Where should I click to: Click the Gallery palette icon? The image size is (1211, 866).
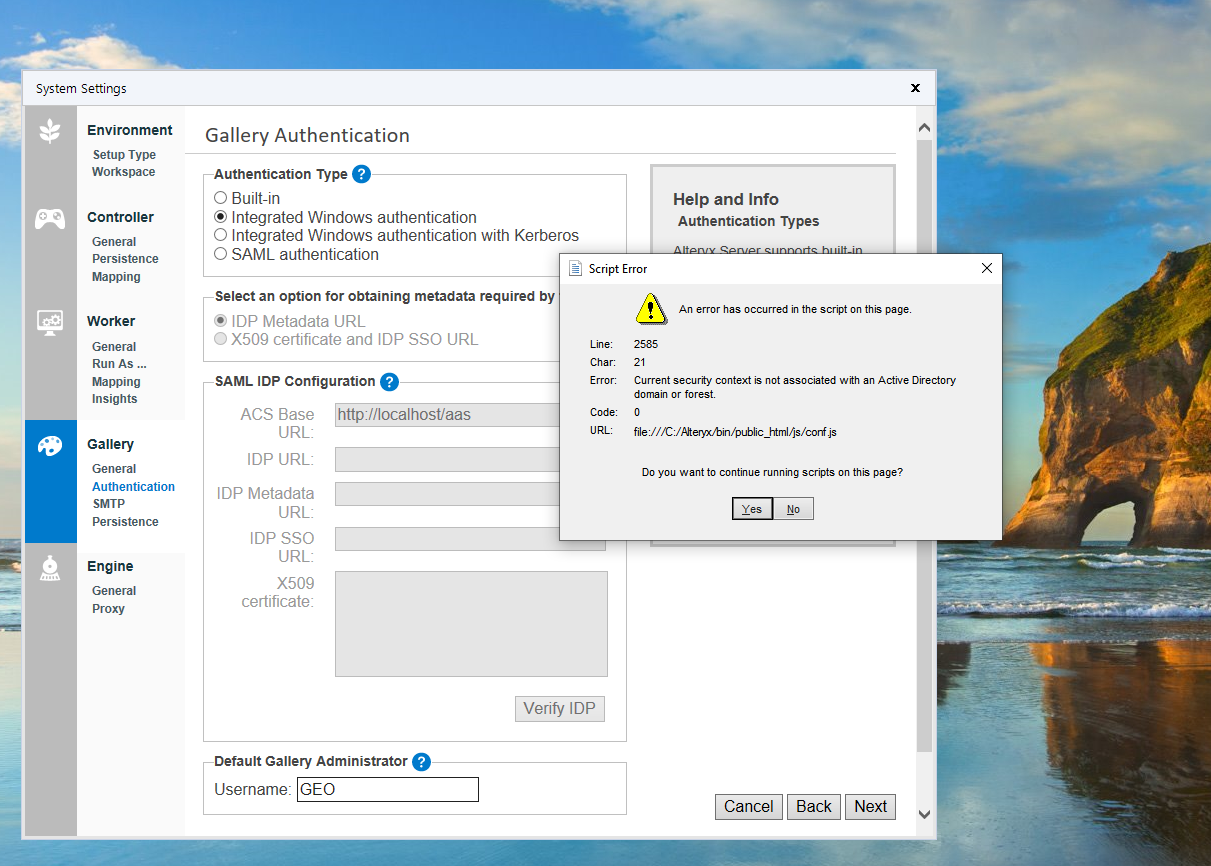click(x=50, y=445)
